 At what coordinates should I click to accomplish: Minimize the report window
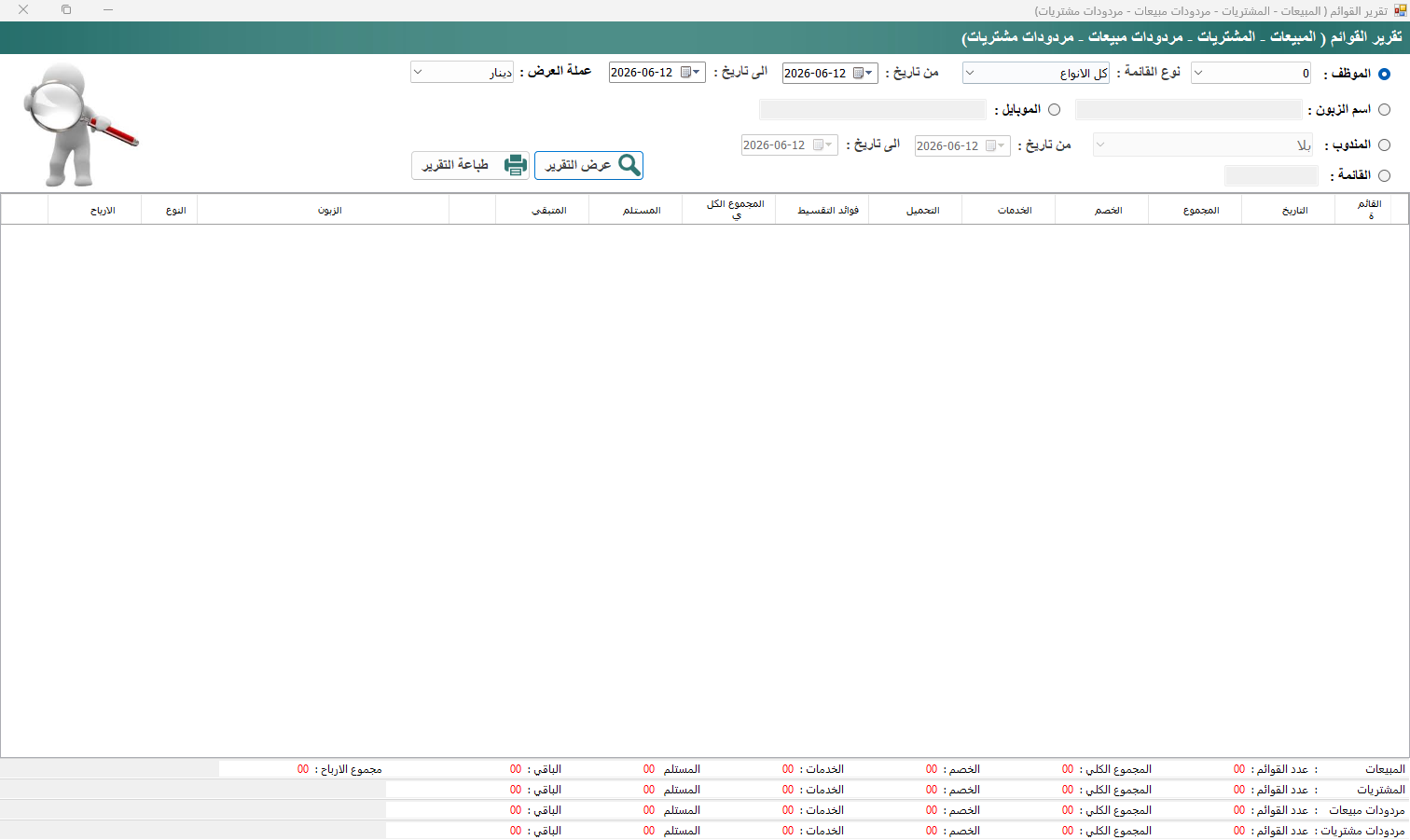[108, 9]
